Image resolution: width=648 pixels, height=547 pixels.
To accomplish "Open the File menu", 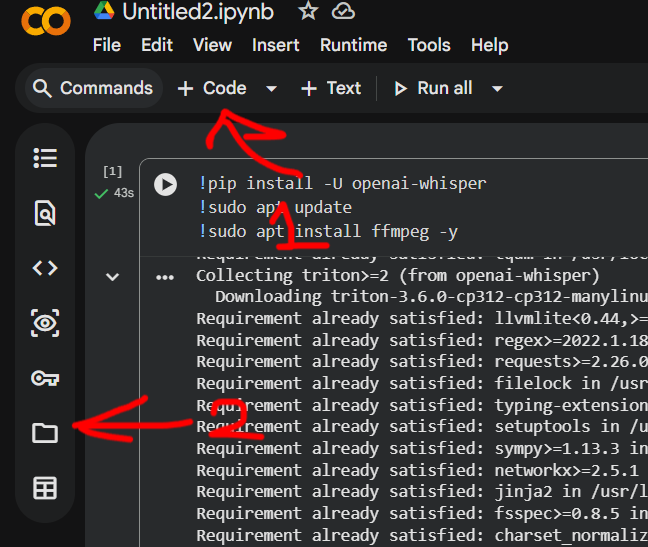I will 107,45.
